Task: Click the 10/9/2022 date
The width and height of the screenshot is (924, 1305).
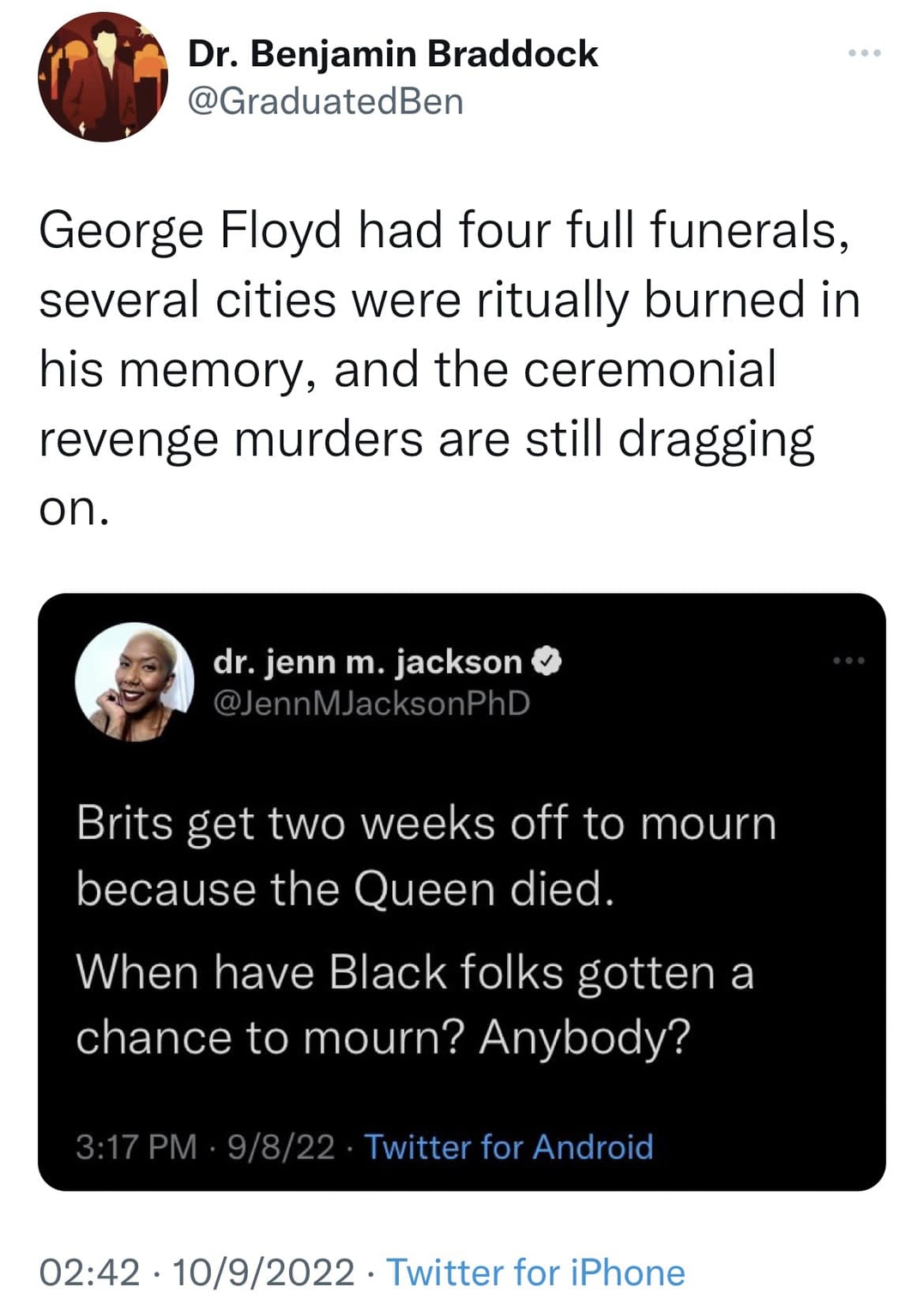Action: (263, 1272)
